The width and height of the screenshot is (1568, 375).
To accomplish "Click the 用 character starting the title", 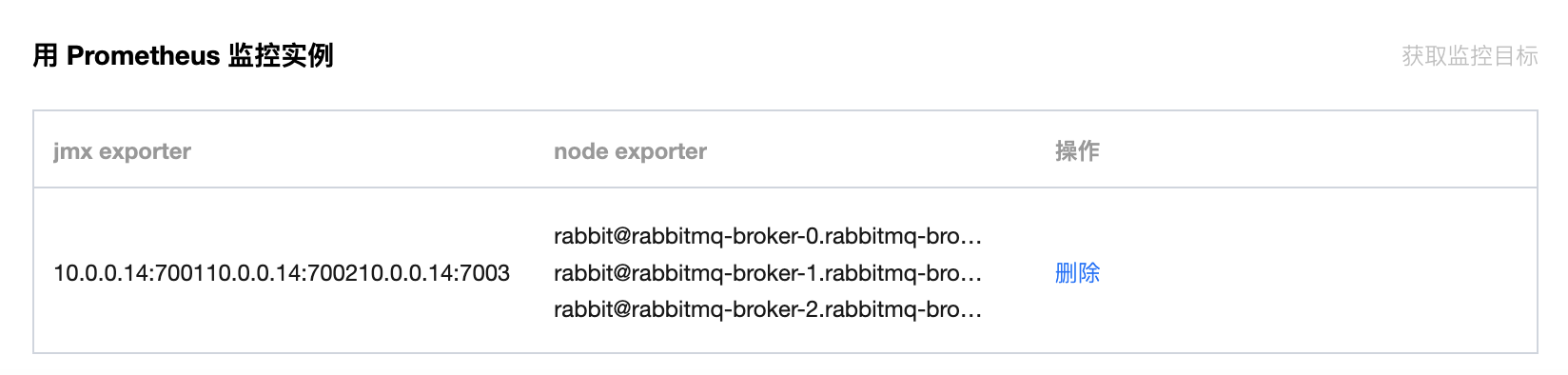I will [x=46, y=56].
